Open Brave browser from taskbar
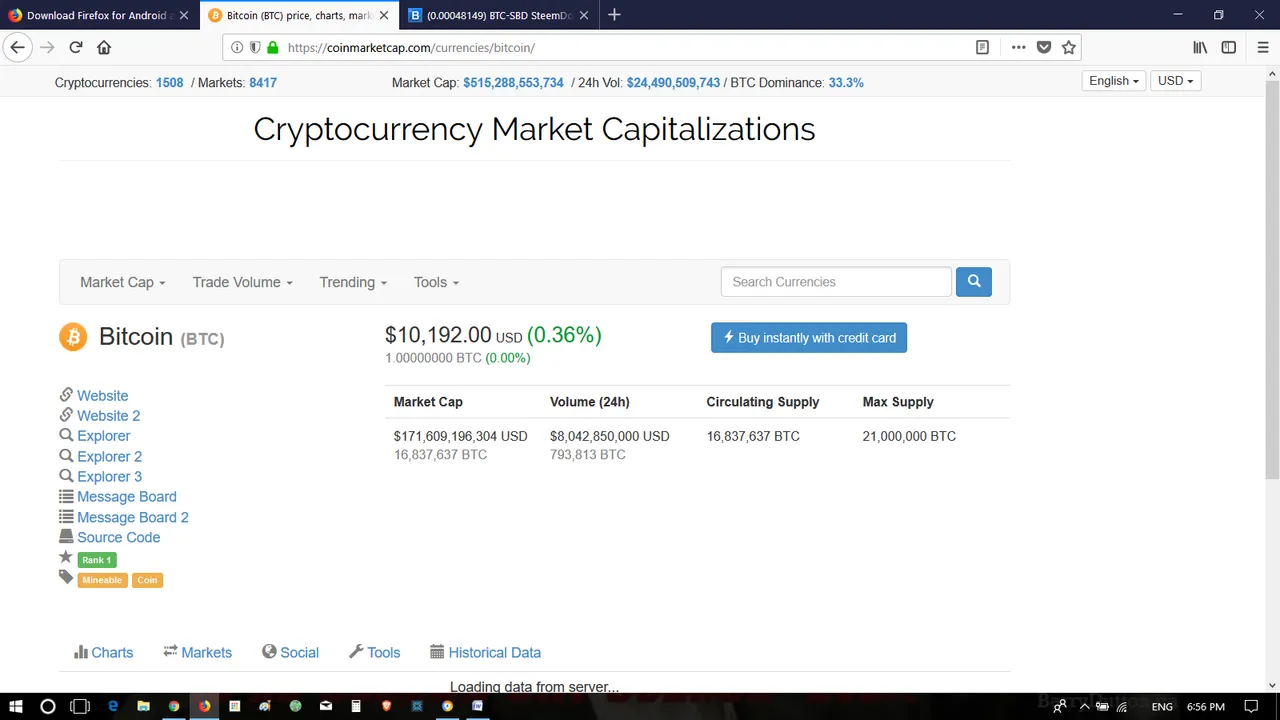 pos(386,706)
